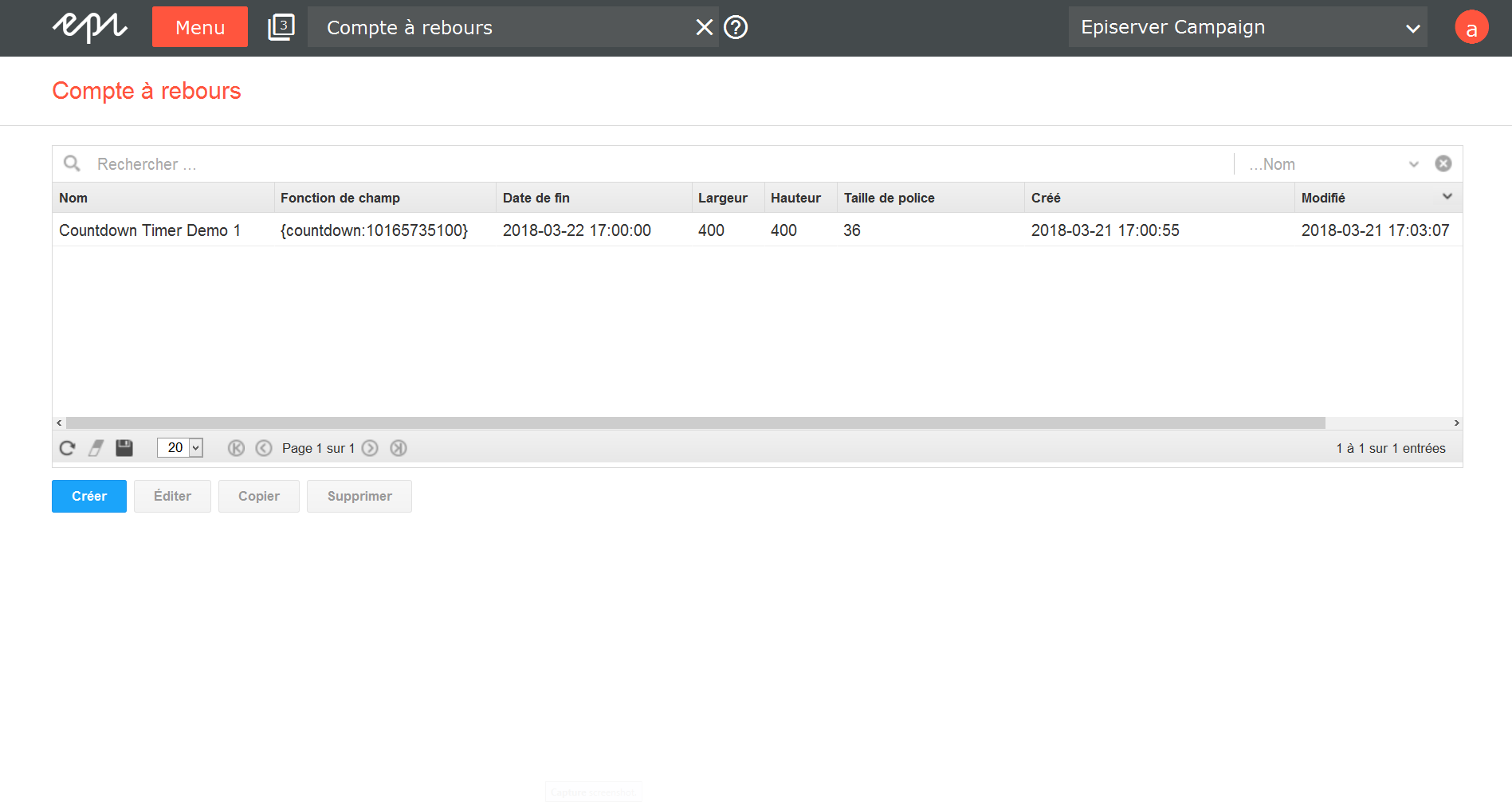
Task: Click the {countdown:10165735100} cell
Action: point(374,230)
